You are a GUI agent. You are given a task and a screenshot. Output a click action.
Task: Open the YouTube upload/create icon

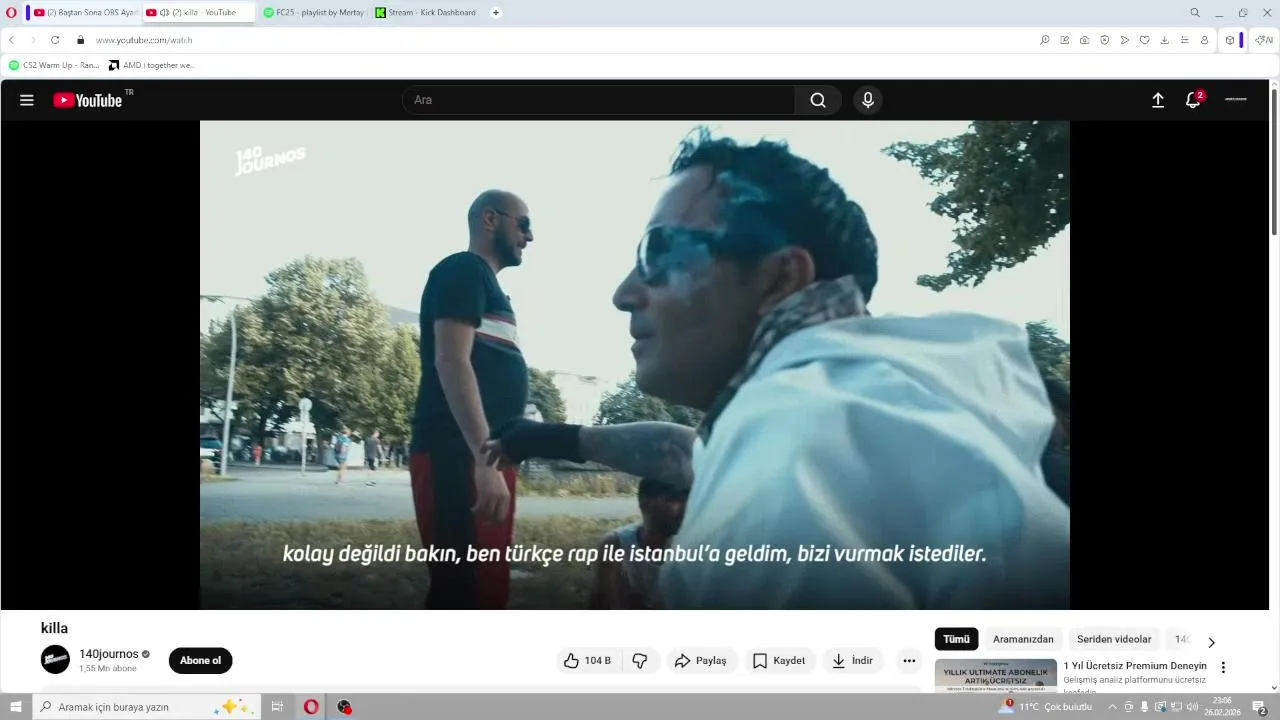click(x=1158, y=100)
